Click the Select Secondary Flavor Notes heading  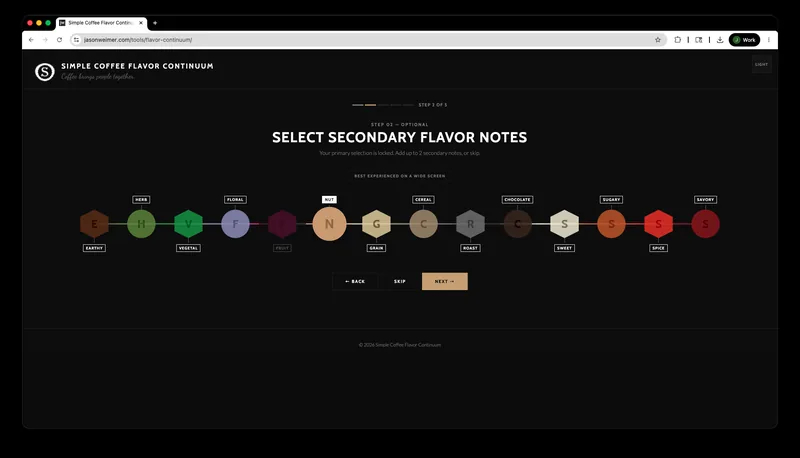(399, 137)
